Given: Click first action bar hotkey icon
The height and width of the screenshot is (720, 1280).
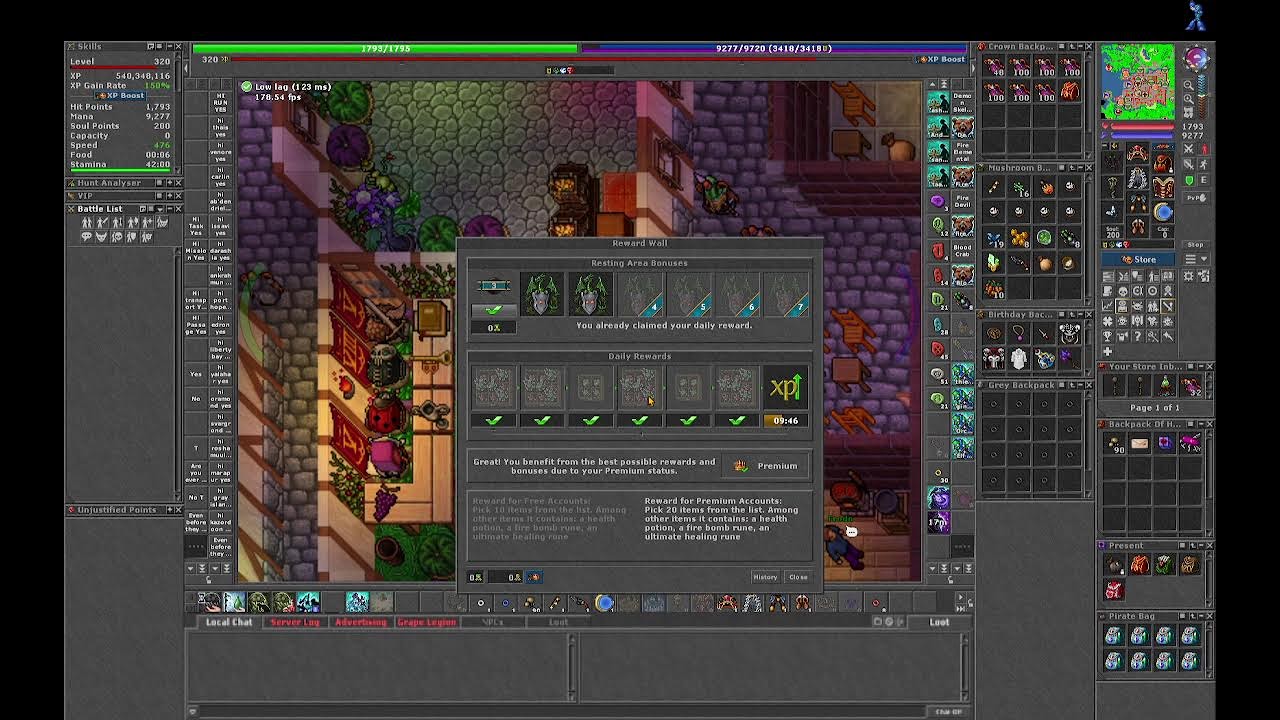Looking at the screenshot, I should click(x=209, y=602).
